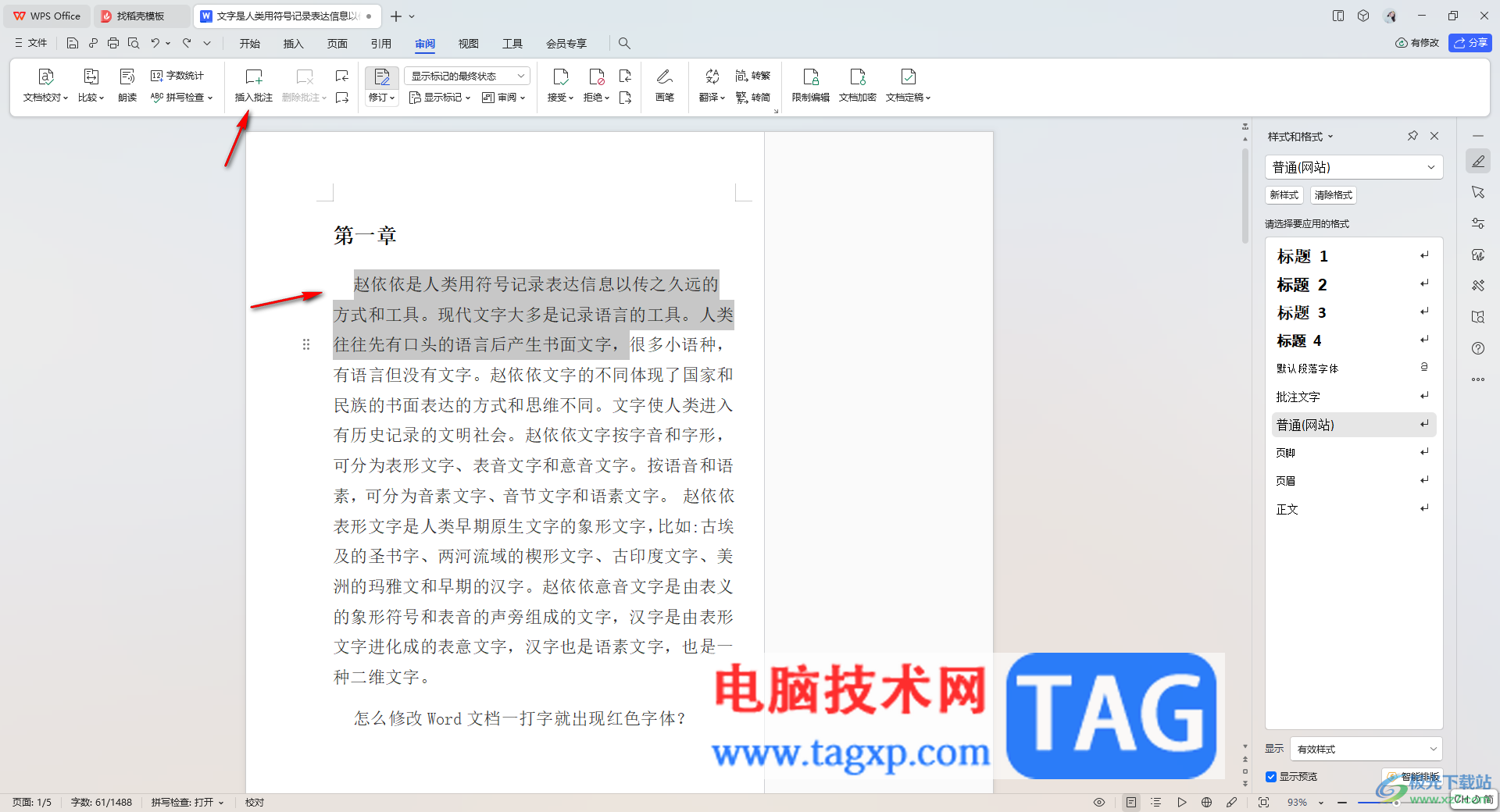Open the display filter dropdown 有效样式

pos(1366,749)
